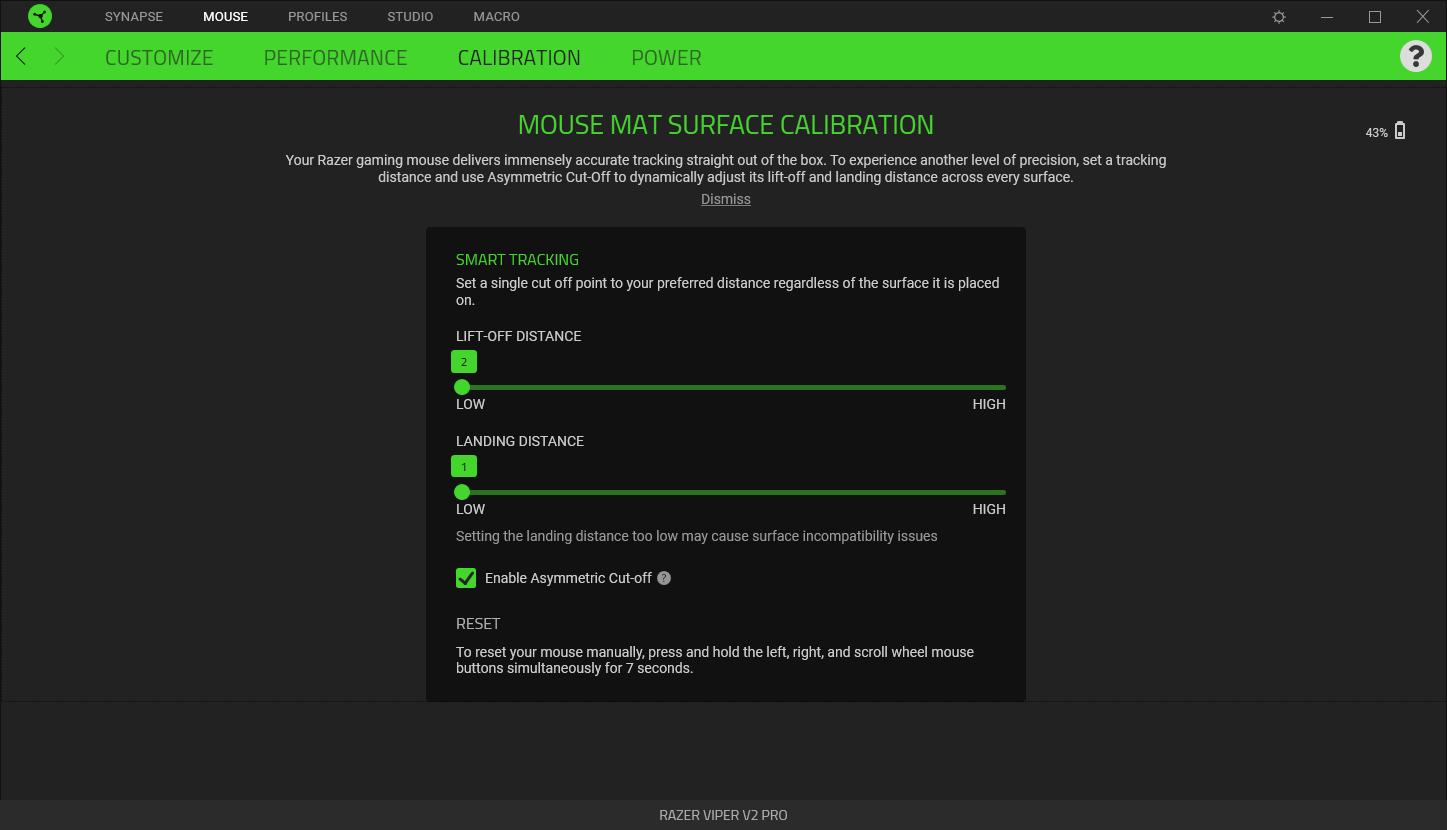
Task: Go to the Macro tab
Action: (497, 17)
